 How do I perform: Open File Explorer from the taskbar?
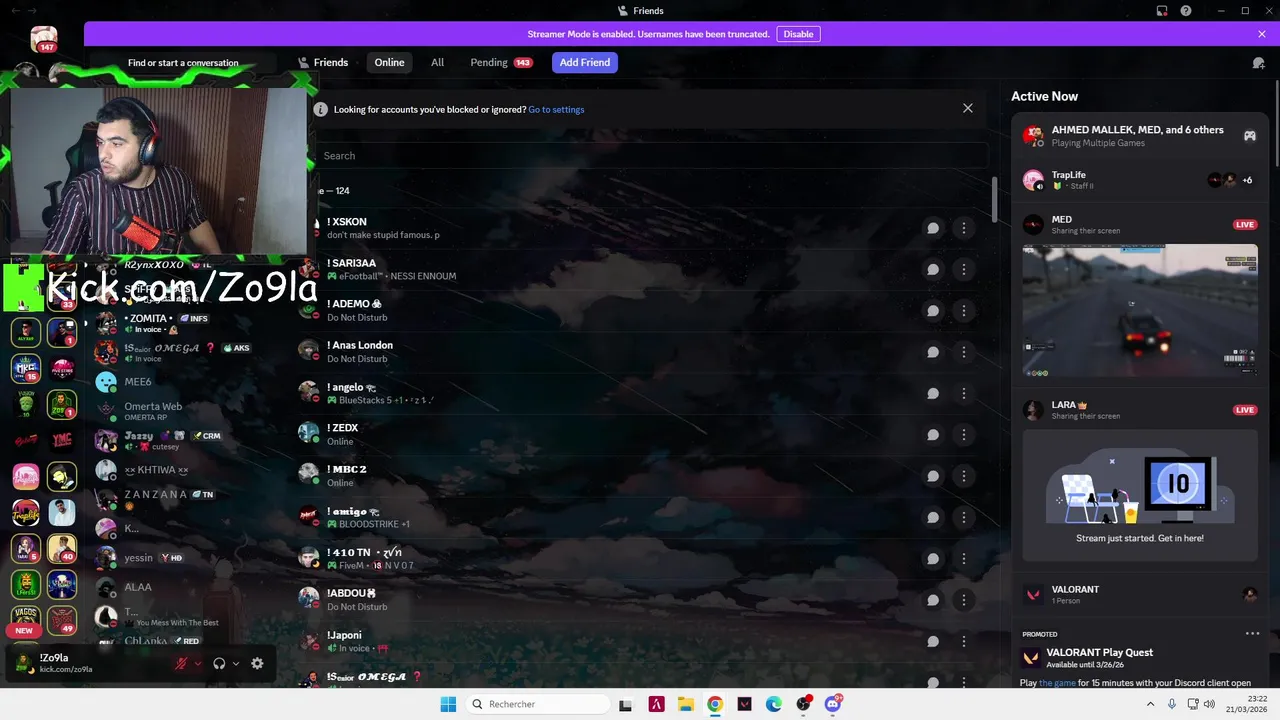[x=686, y=704]
